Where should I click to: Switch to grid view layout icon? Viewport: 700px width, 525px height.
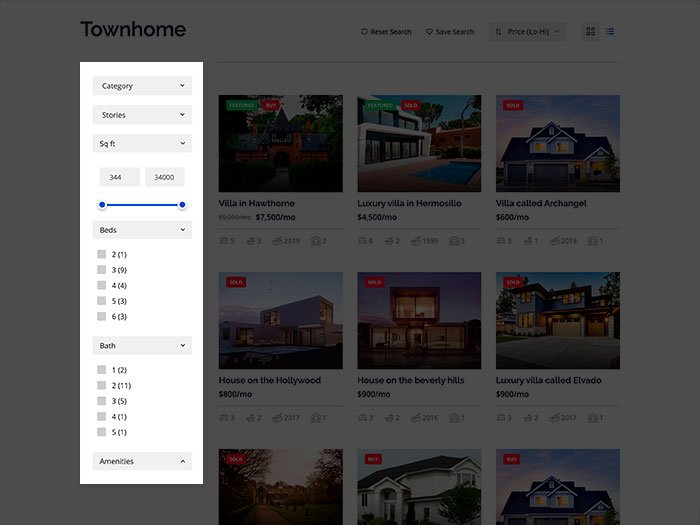[590, 32]
